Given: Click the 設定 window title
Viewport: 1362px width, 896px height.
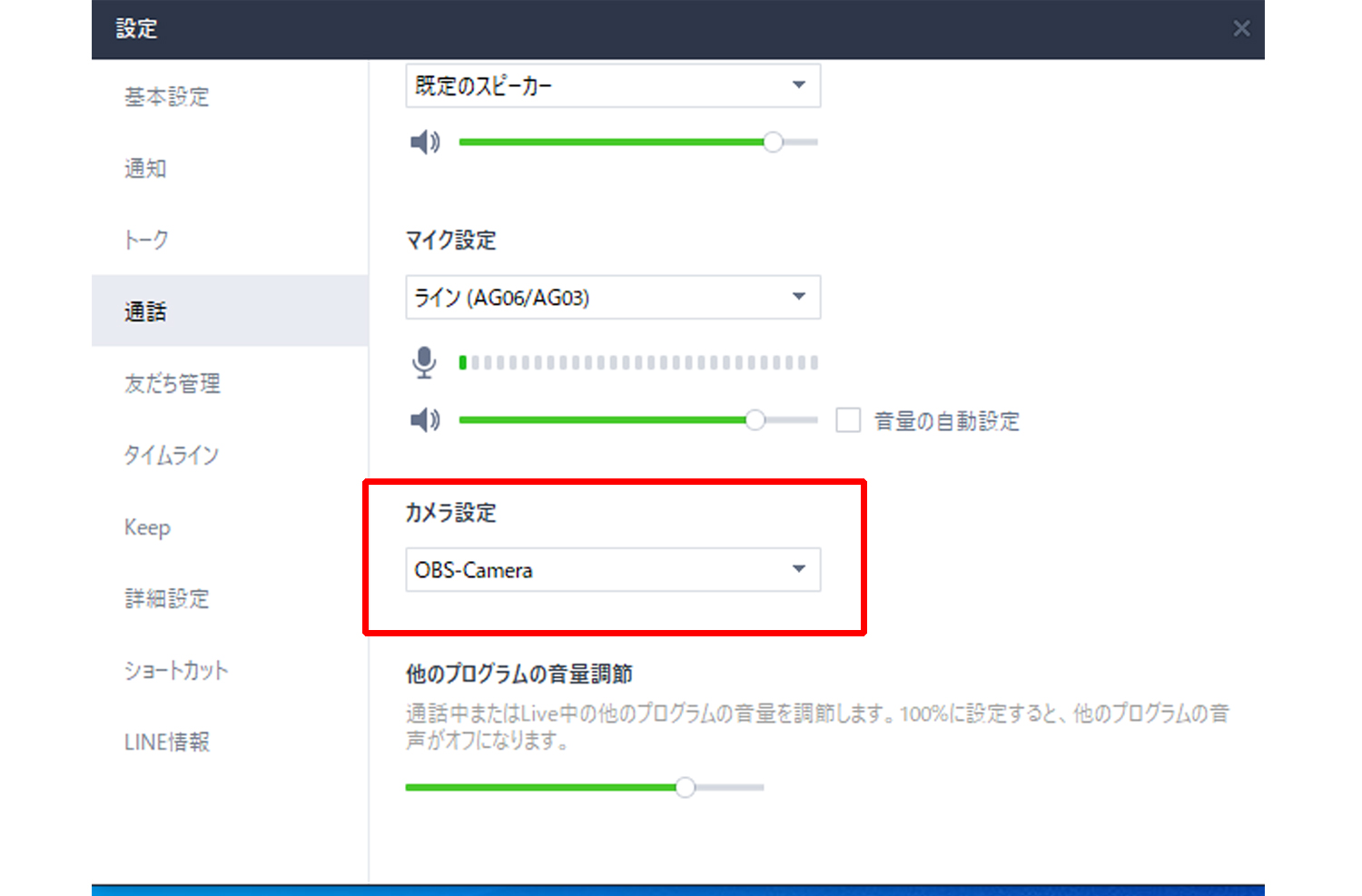Looking at the screenshot, I should pyautogui.click(x=137, y=29).
